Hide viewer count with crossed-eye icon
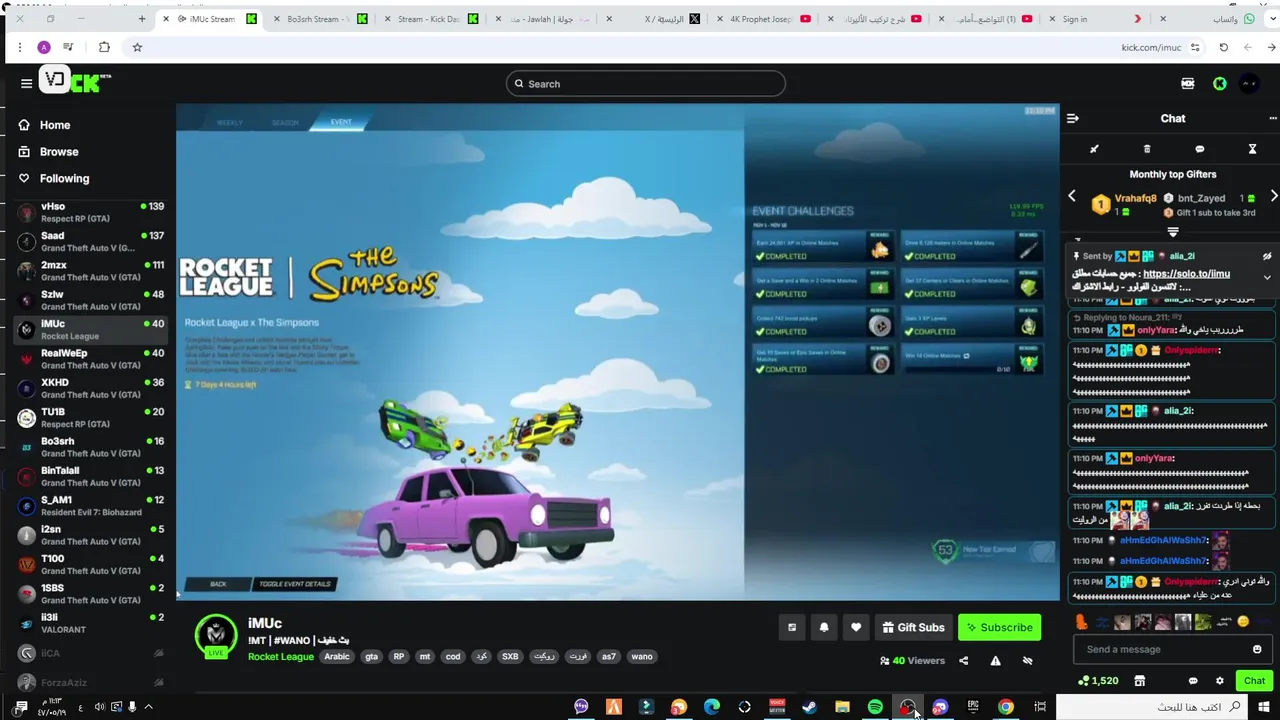The width and height of the screenshot is (1280, 720). pos(1027,660)
